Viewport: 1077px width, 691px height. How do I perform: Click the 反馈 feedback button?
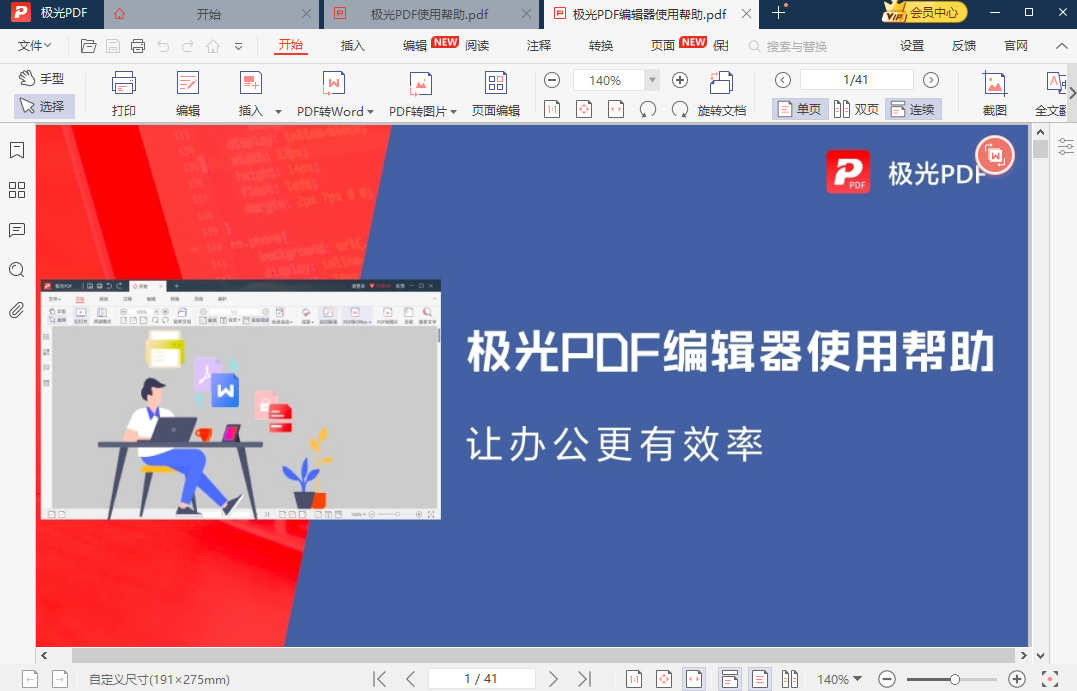(x=964, y=45)
